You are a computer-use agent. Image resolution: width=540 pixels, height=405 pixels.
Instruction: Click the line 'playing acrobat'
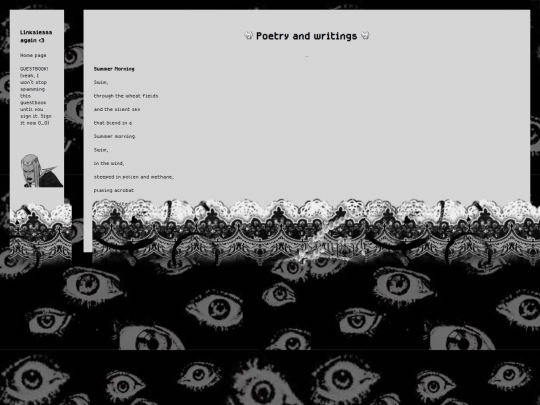coord(114,190)
